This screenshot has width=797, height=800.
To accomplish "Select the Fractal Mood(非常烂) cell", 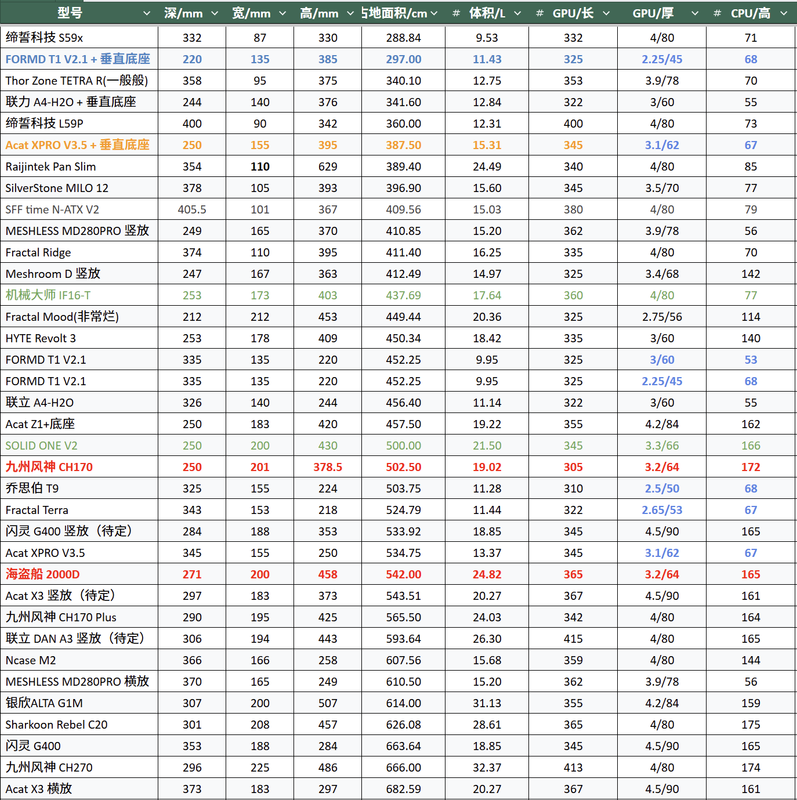I will [79, 316].
